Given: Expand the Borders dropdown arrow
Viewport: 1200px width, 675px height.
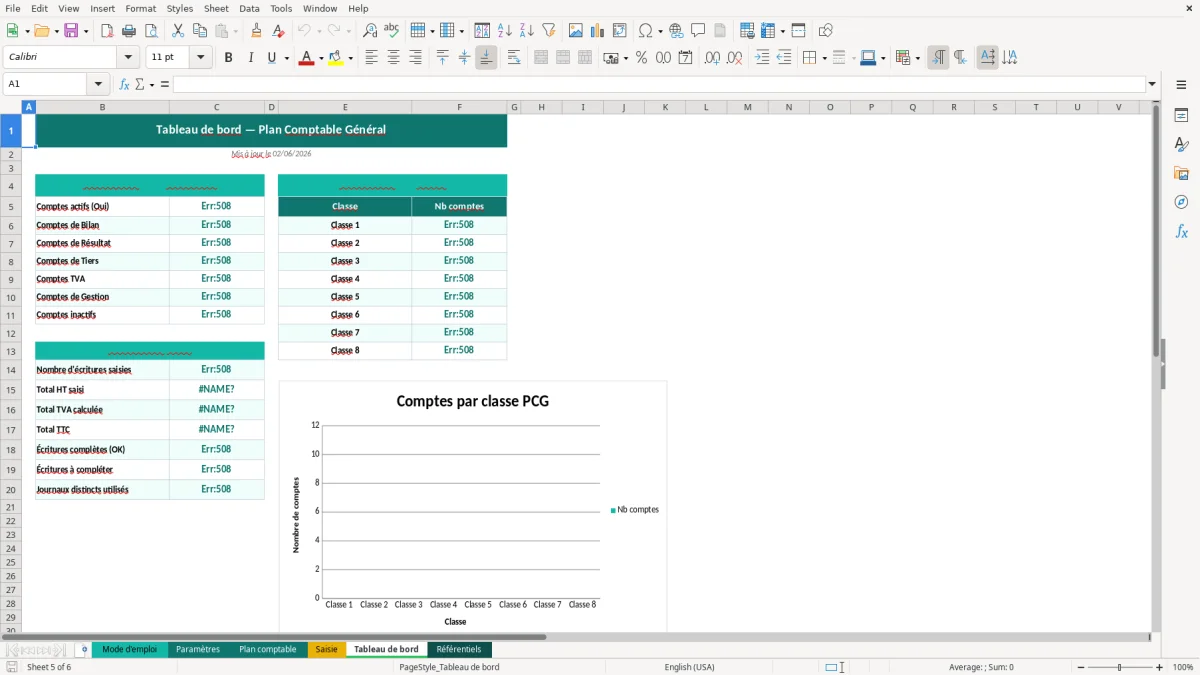Looking at the screenshot, I should [x=824, y=58].
